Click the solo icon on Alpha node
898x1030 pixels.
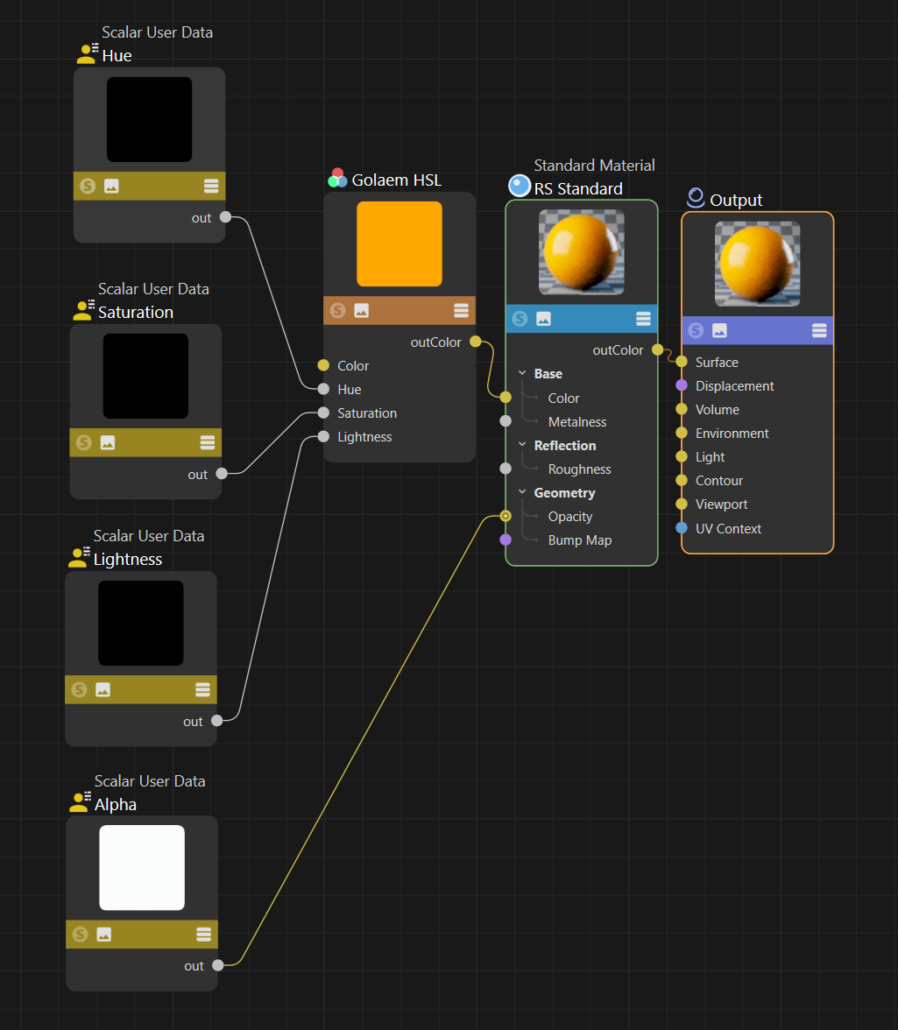80,935
